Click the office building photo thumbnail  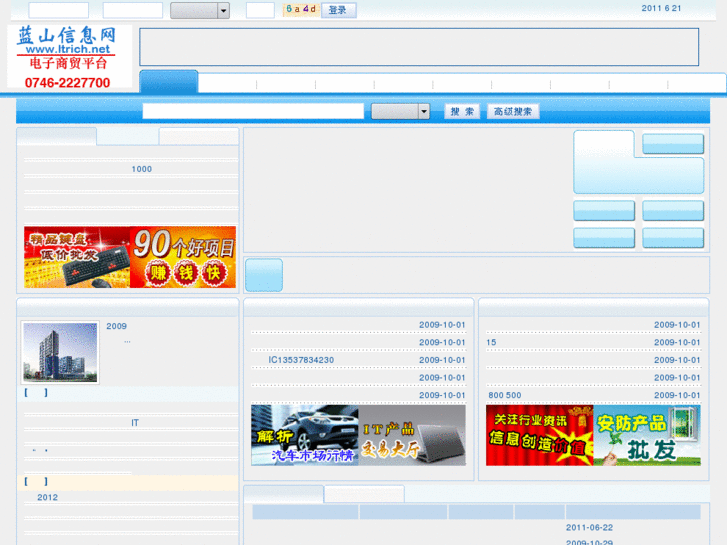point(60,353)
